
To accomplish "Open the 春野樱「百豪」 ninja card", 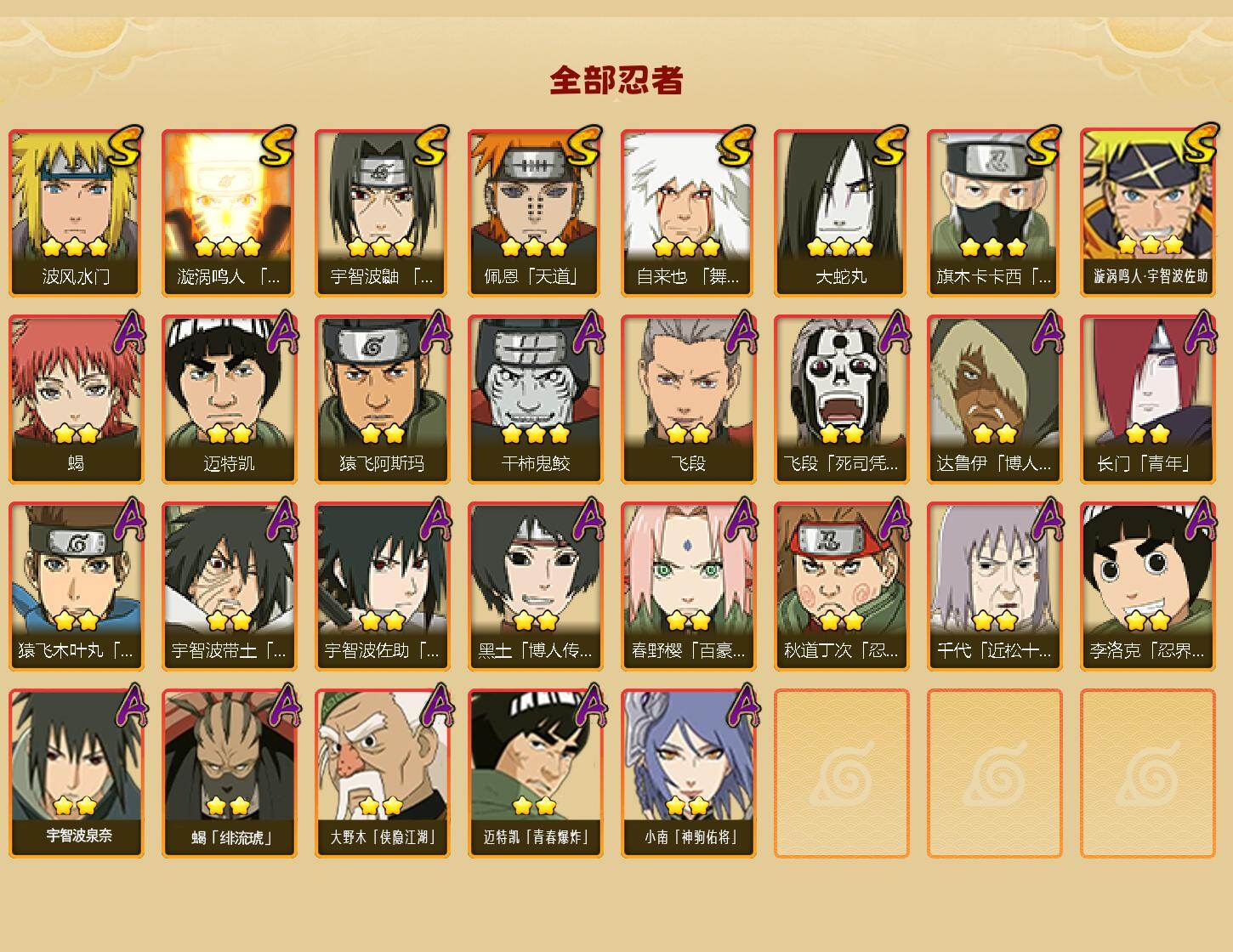I will [689, 586].
